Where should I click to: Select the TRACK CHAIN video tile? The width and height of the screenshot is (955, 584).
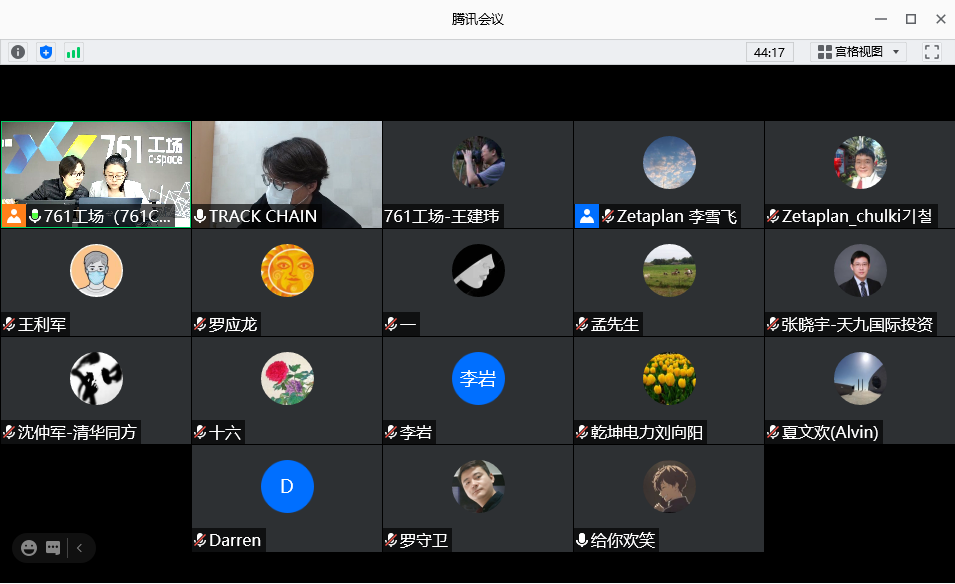287,174
